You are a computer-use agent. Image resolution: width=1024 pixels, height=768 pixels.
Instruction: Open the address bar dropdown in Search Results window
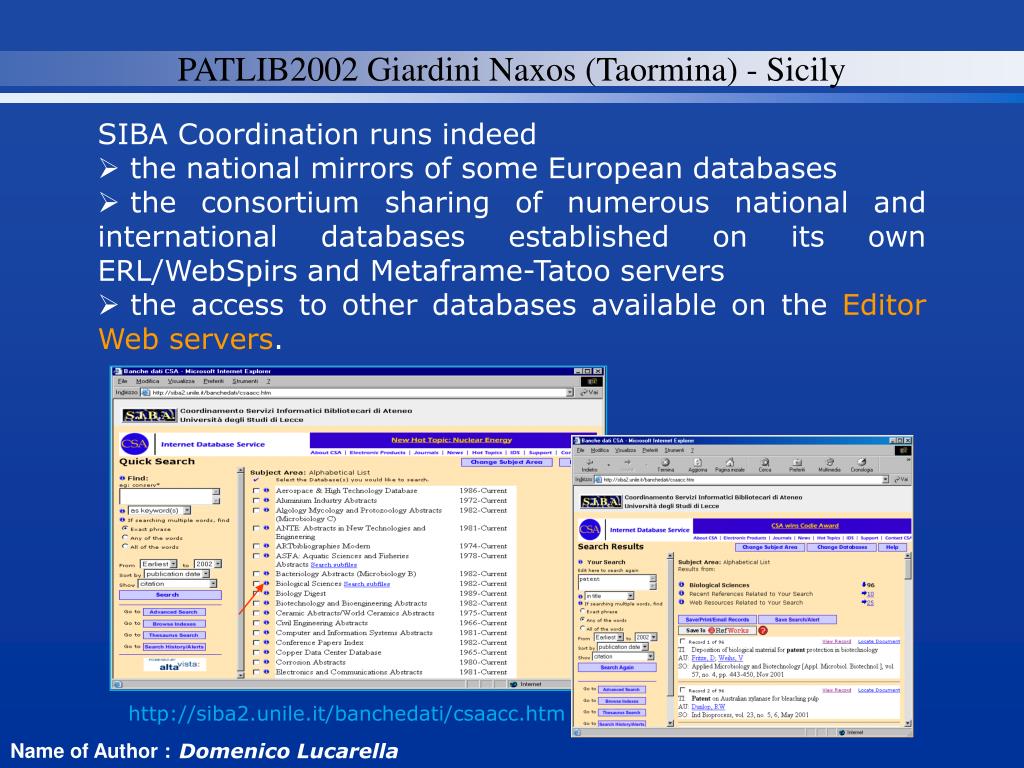[x=886, y=479]
